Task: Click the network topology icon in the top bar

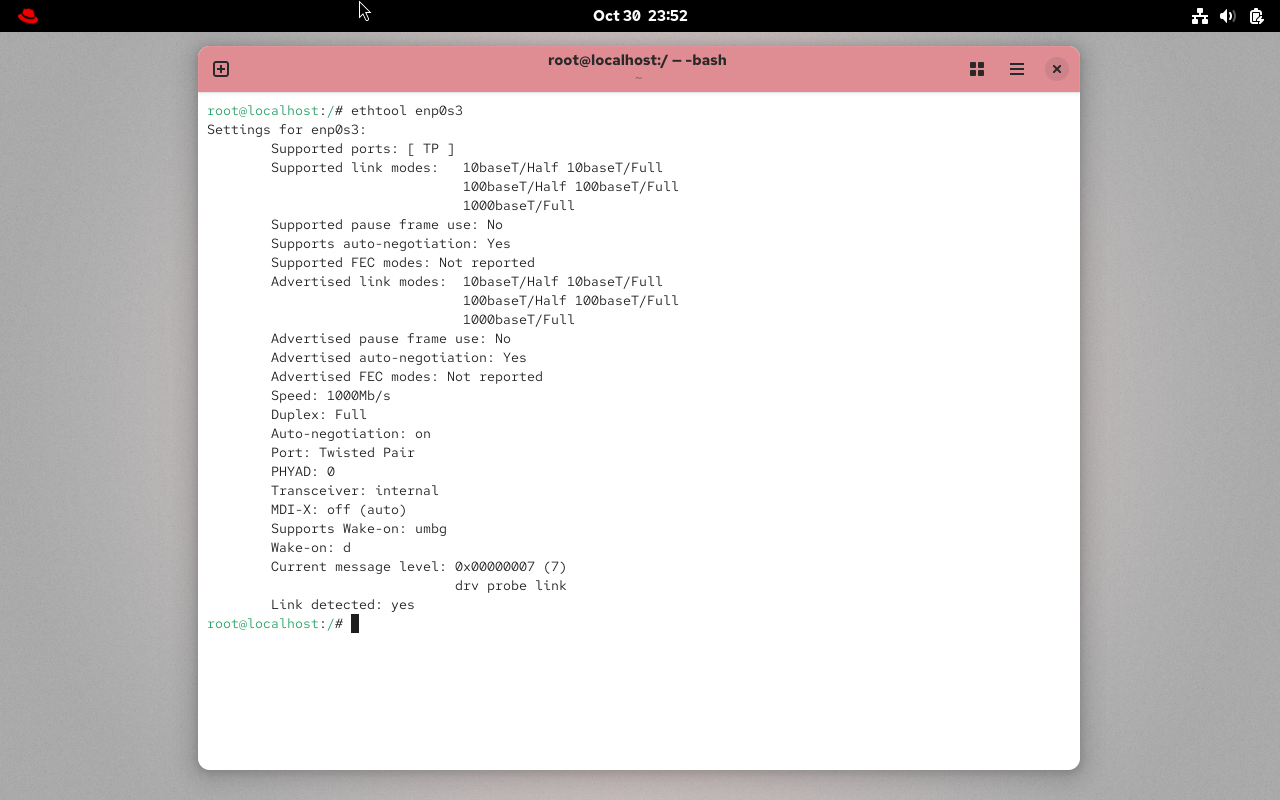Action: pos(1200,16)
